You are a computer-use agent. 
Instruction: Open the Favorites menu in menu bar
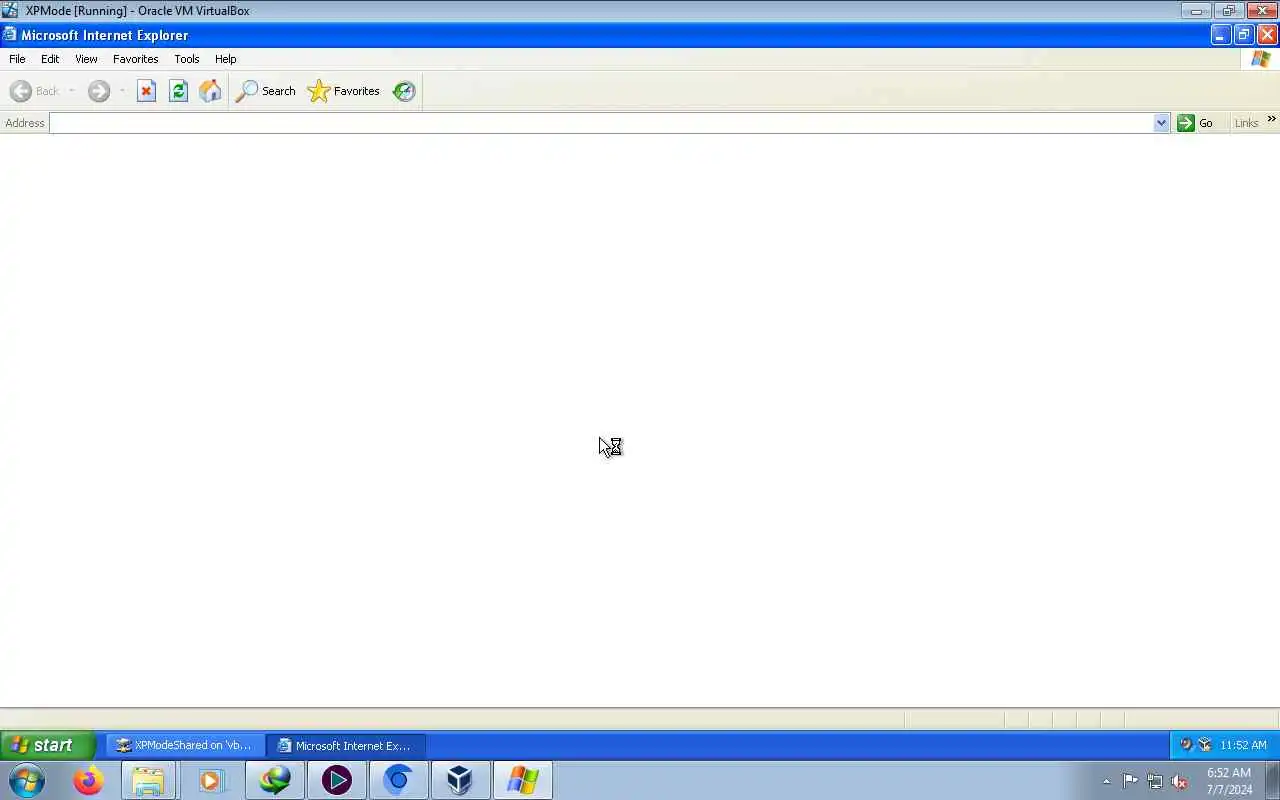click(135, 59)
